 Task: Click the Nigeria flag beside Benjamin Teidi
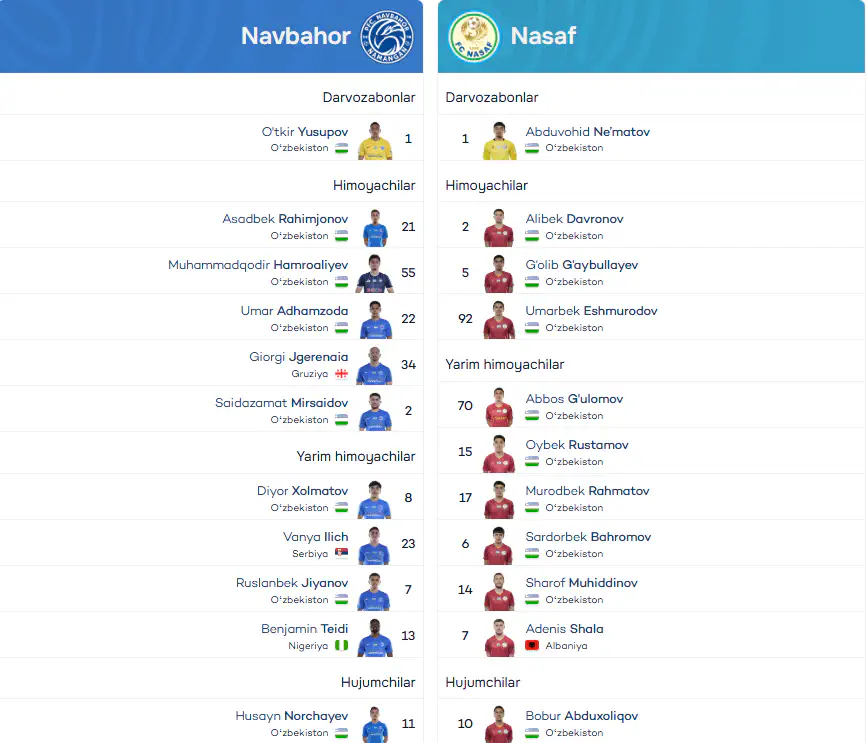tap(342, 645)
